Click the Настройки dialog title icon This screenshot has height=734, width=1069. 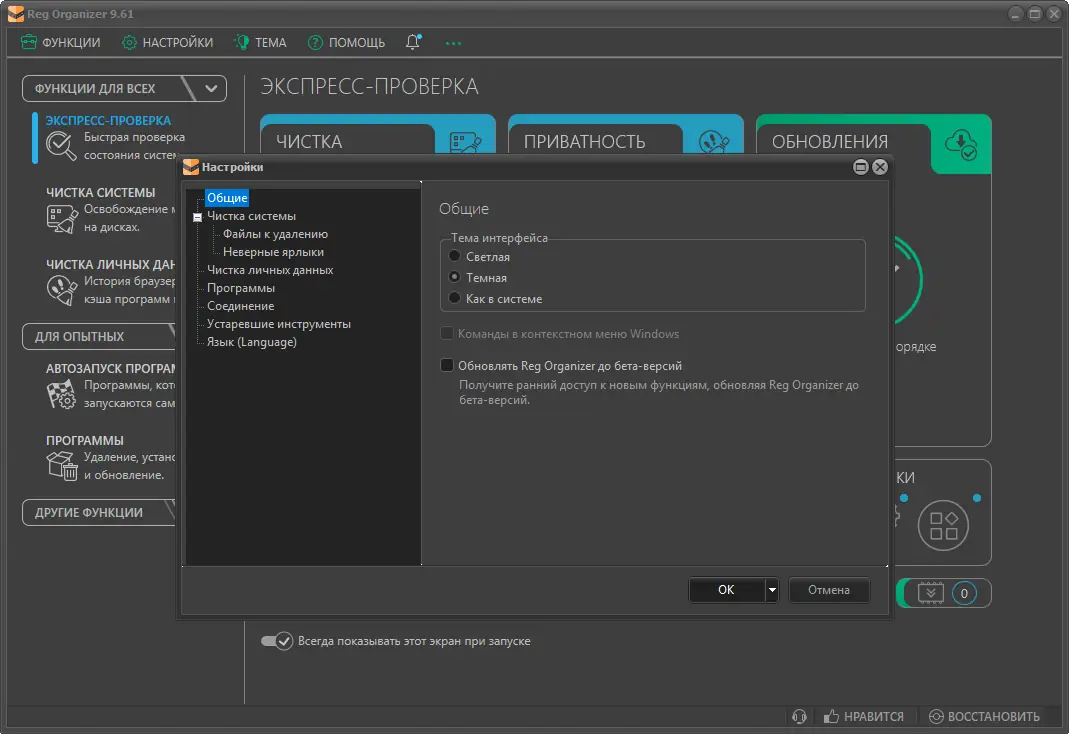[x=191, y=167]
